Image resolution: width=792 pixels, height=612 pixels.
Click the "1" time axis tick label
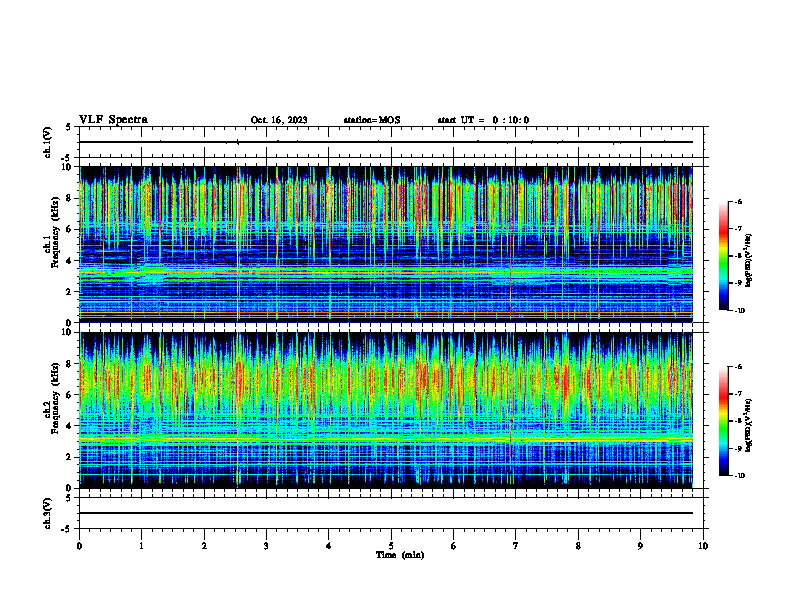coord(141,546)
